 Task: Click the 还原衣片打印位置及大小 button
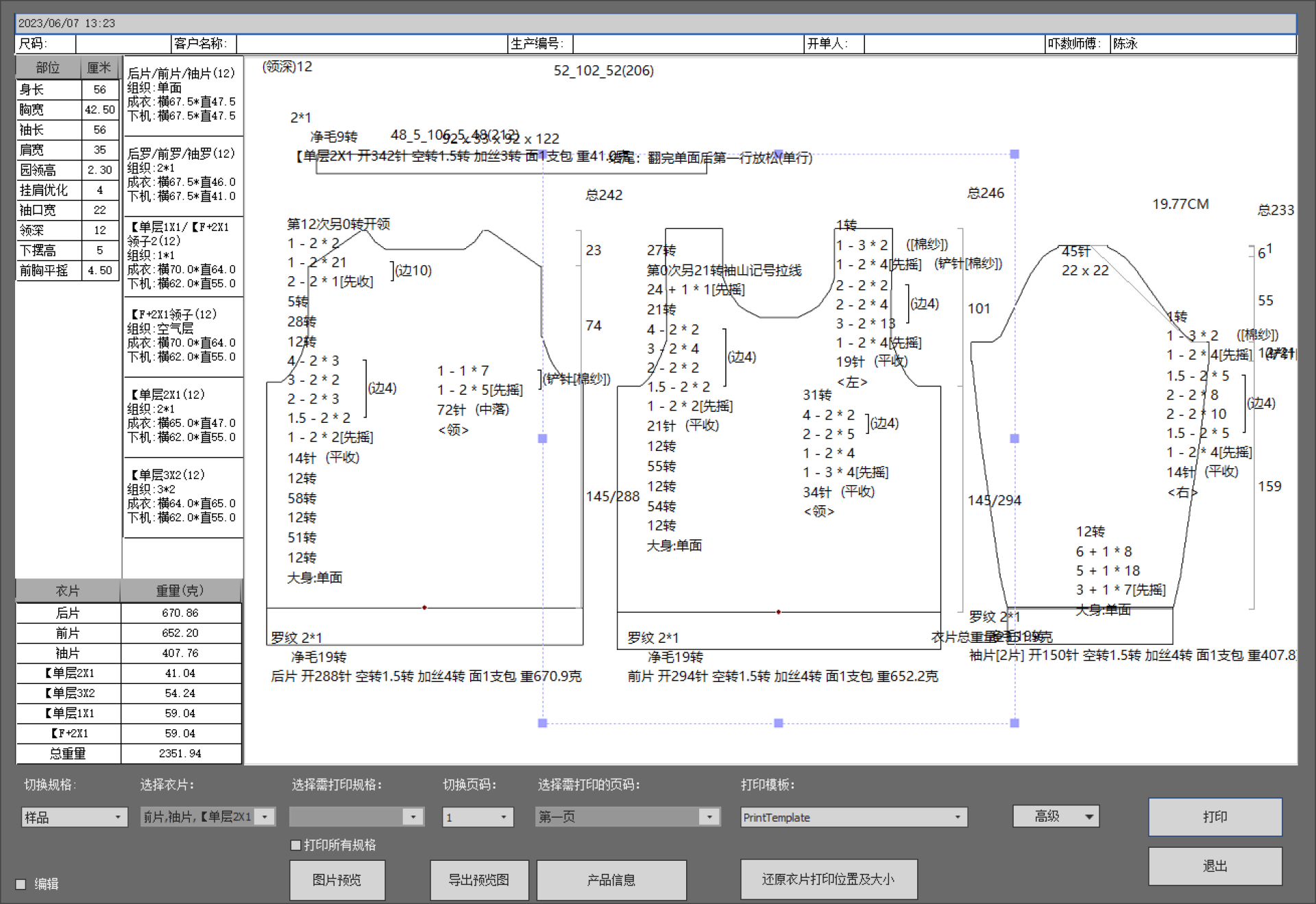(828, 879)
